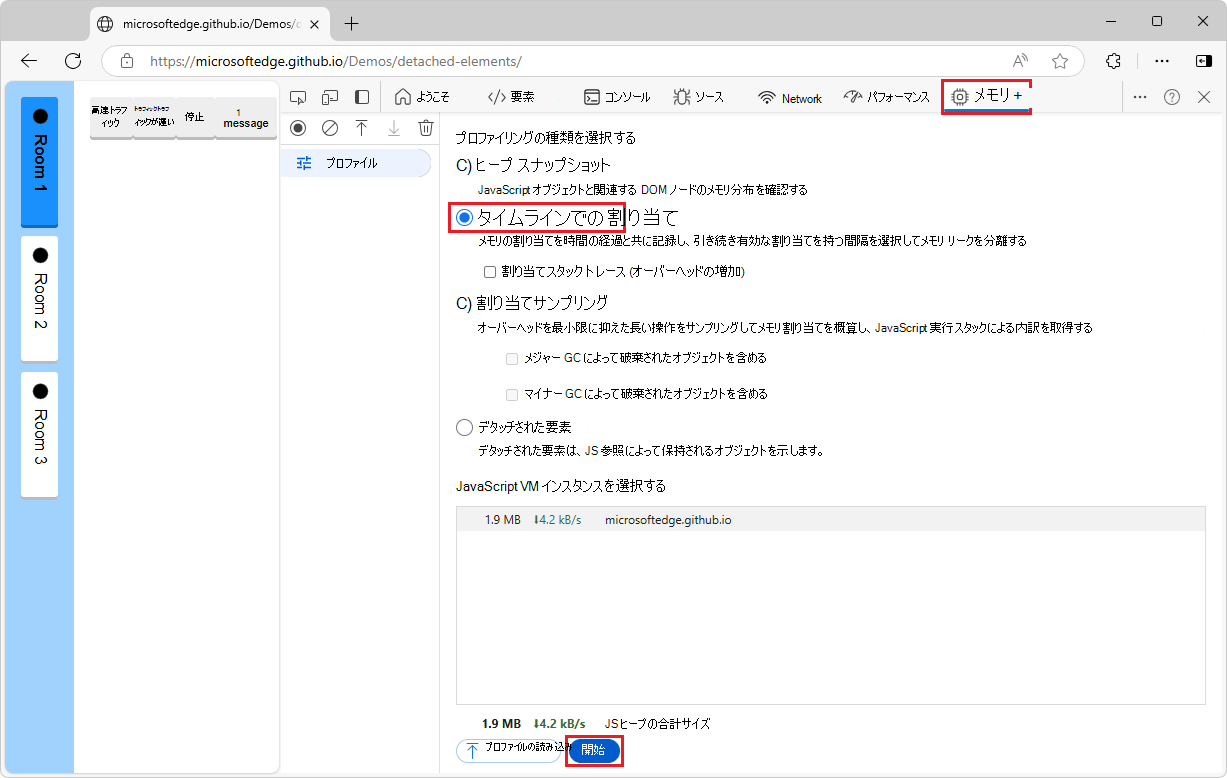1227x778 pixels.
Task: Toggle the browser sidebar icon
Action: 1204,61
